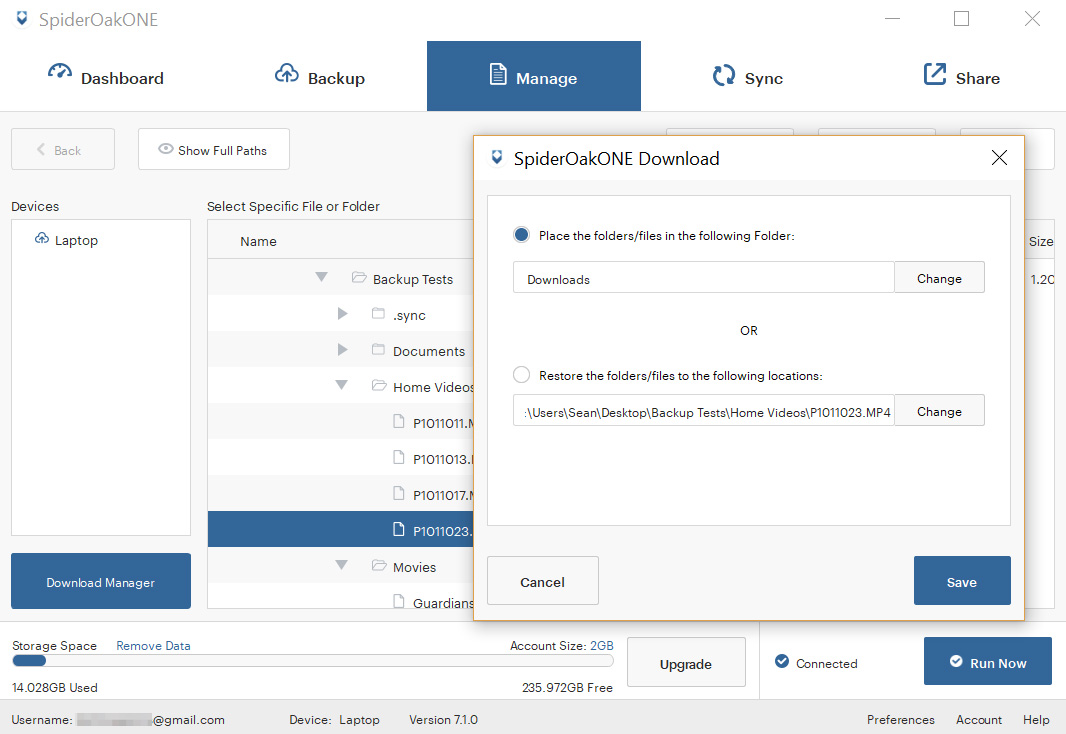Click the eye icon beside Show Full Paths
The width and height of the screenshot is (1066, 734).
tap(165, 149)
